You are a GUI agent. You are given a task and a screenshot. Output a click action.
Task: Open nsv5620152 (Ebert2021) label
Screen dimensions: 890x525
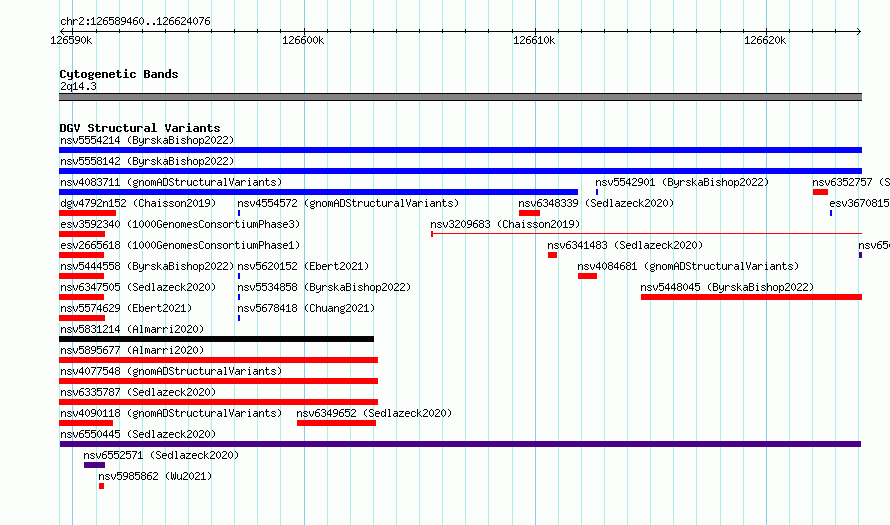[x=303, y=266]
